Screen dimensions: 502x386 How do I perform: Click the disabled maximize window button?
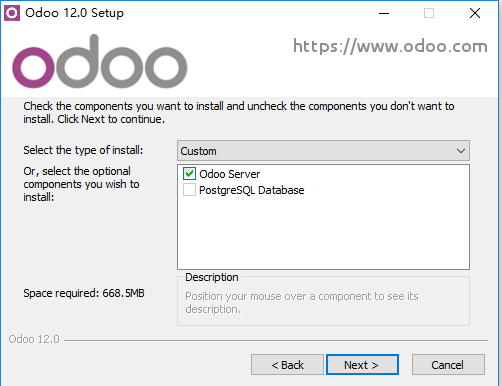[x=429, y=13]
